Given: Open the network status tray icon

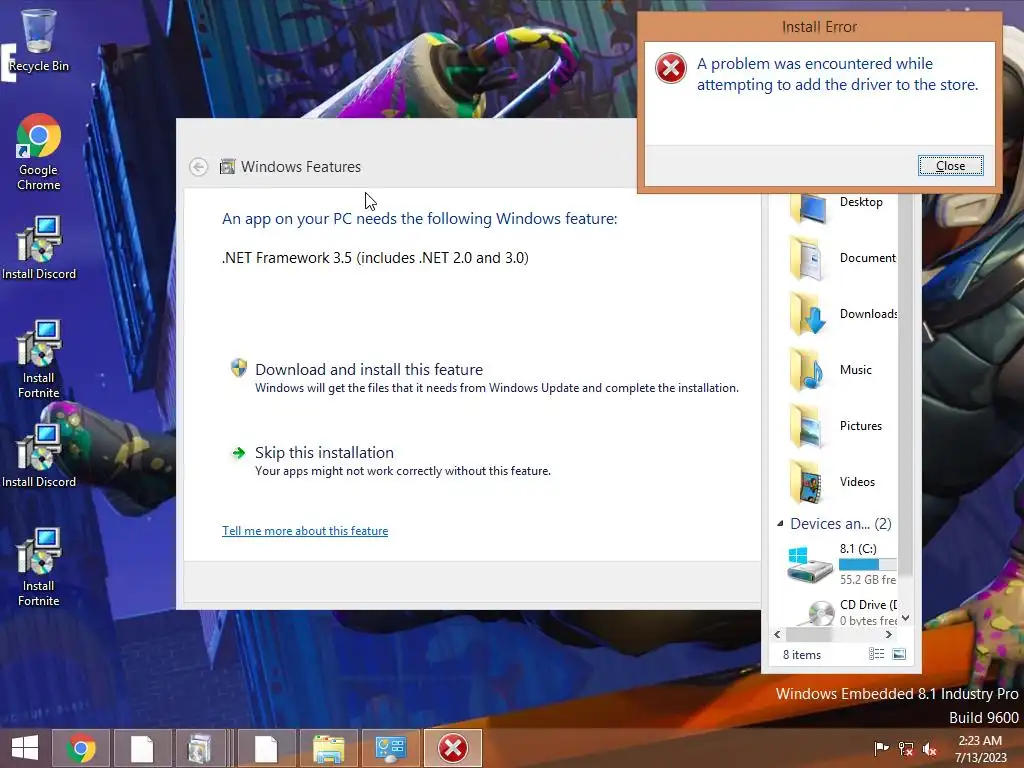Looking at the screenshot, I should click(x=906, y=748).
